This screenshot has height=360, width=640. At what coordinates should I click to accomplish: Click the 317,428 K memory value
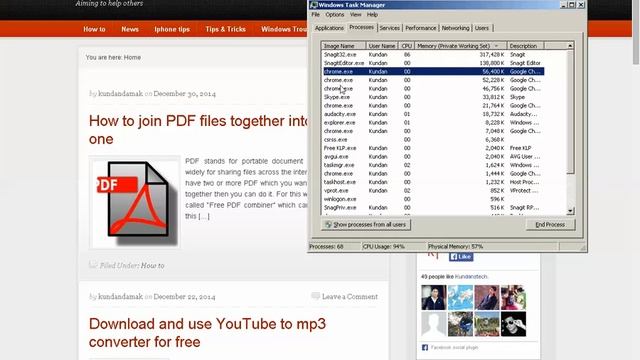[491, 54]
